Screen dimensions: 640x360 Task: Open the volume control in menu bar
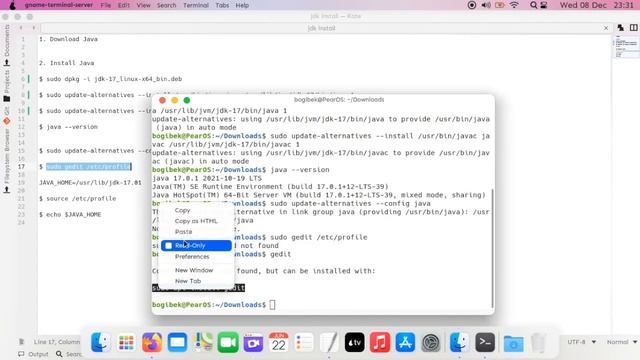[486, 5]
